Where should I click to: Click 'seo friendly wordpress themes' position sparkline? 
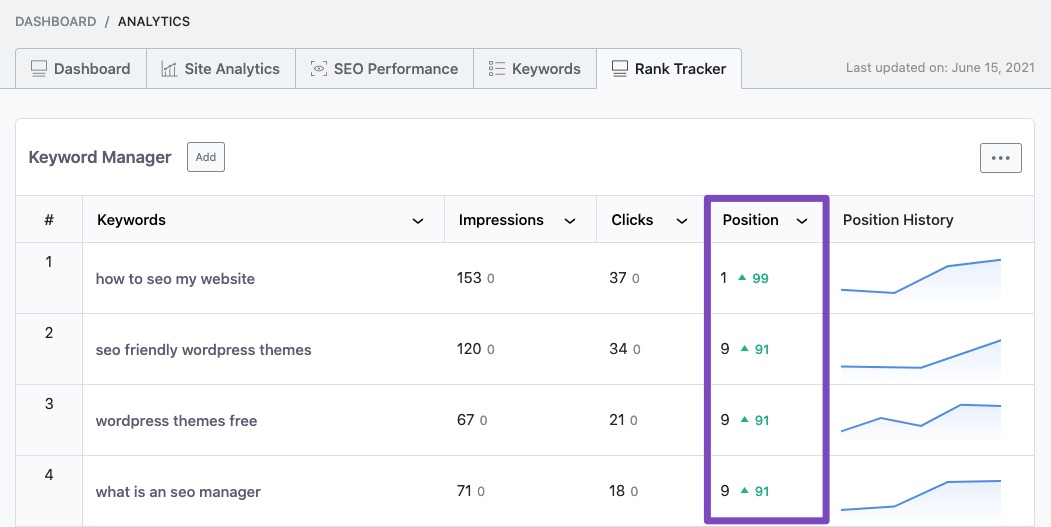(921, 353)
